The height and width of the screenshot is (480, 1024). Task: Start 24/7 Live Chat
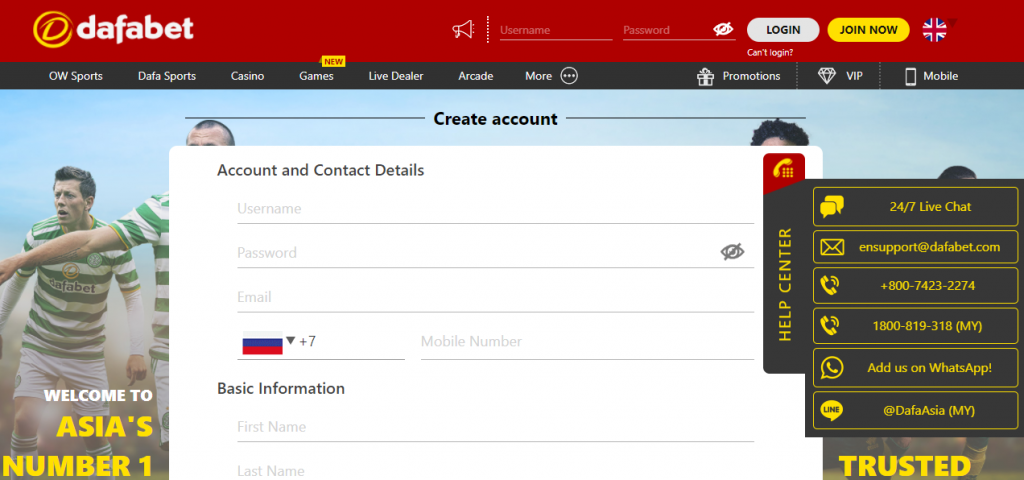916,206
